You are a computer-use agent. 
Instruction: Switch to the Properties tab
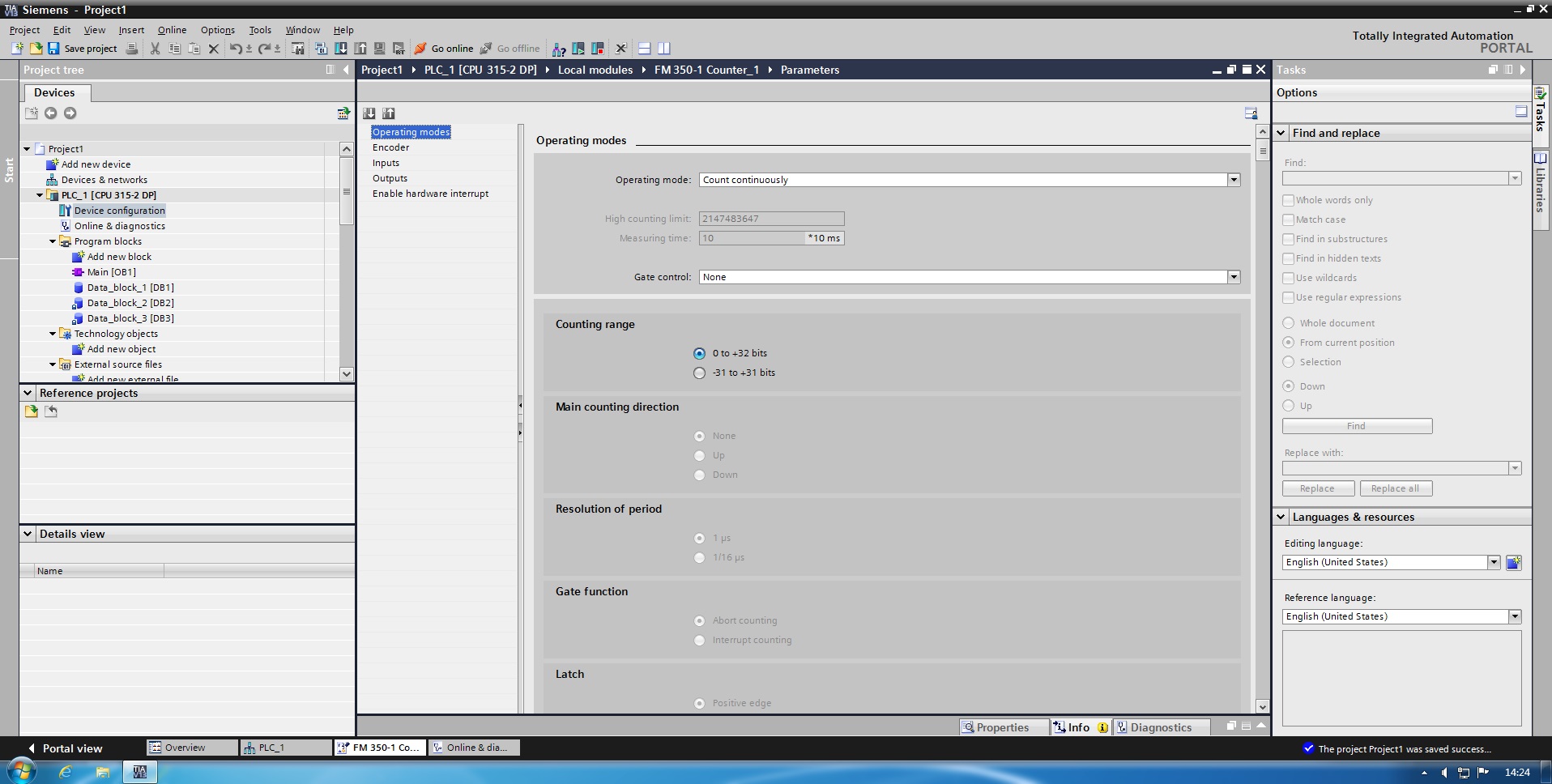coord(1004,727)
